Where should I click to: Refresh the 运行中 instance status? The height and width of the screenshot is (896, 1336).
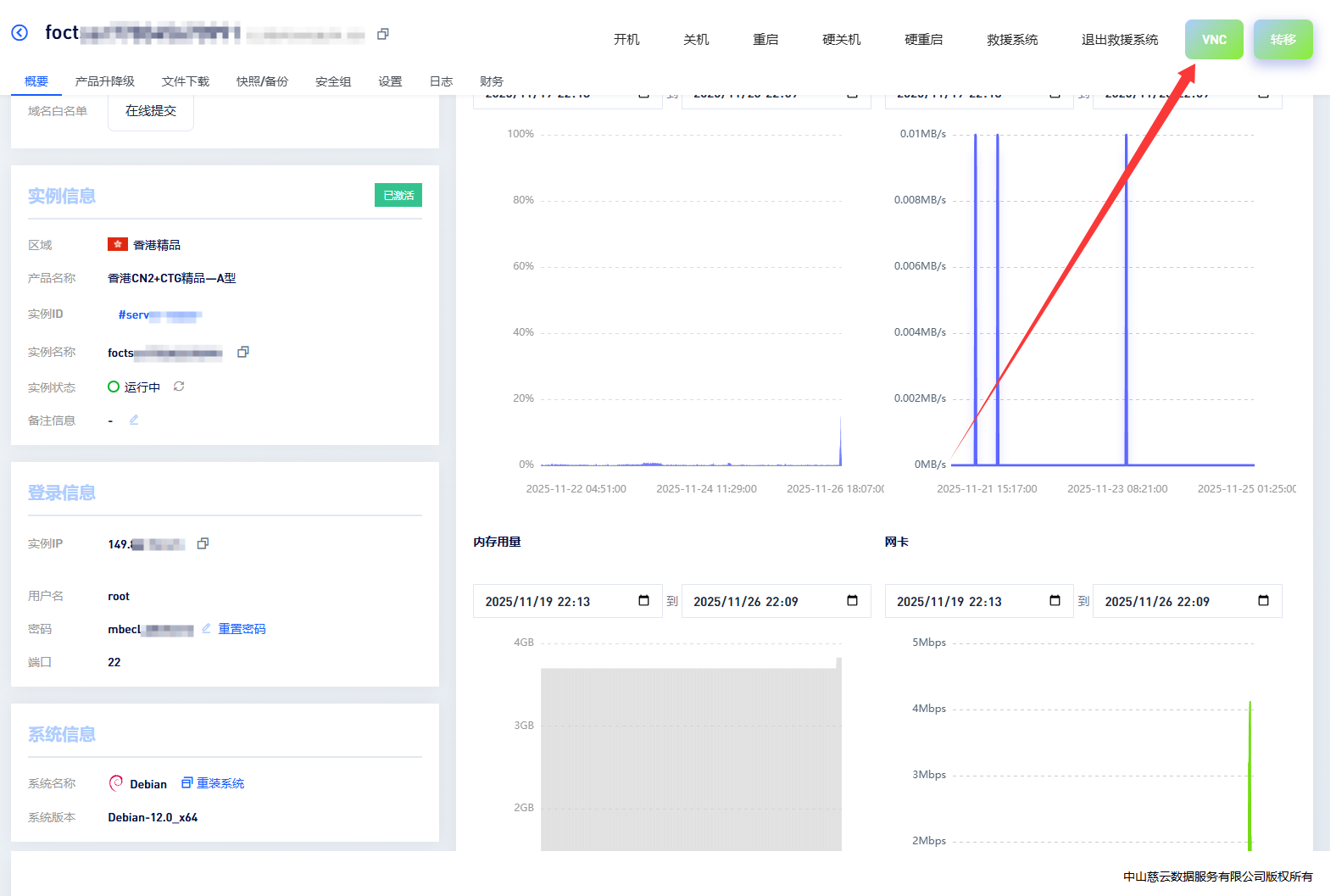[179, 387]
